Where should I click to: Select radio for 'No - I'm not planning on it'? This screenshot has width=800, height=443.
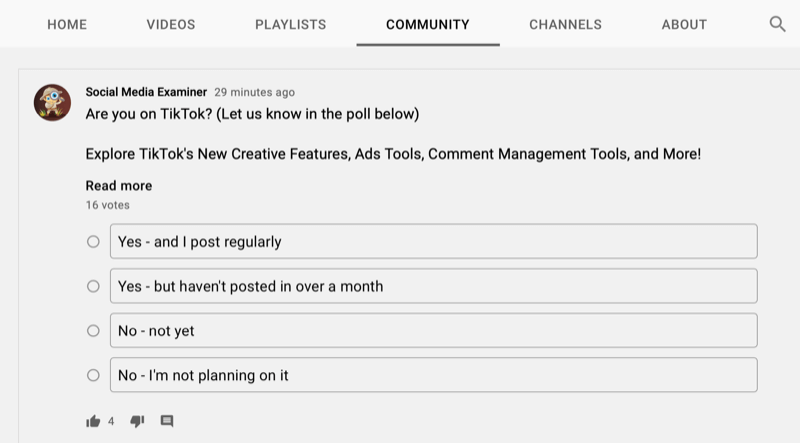point(93,375)
